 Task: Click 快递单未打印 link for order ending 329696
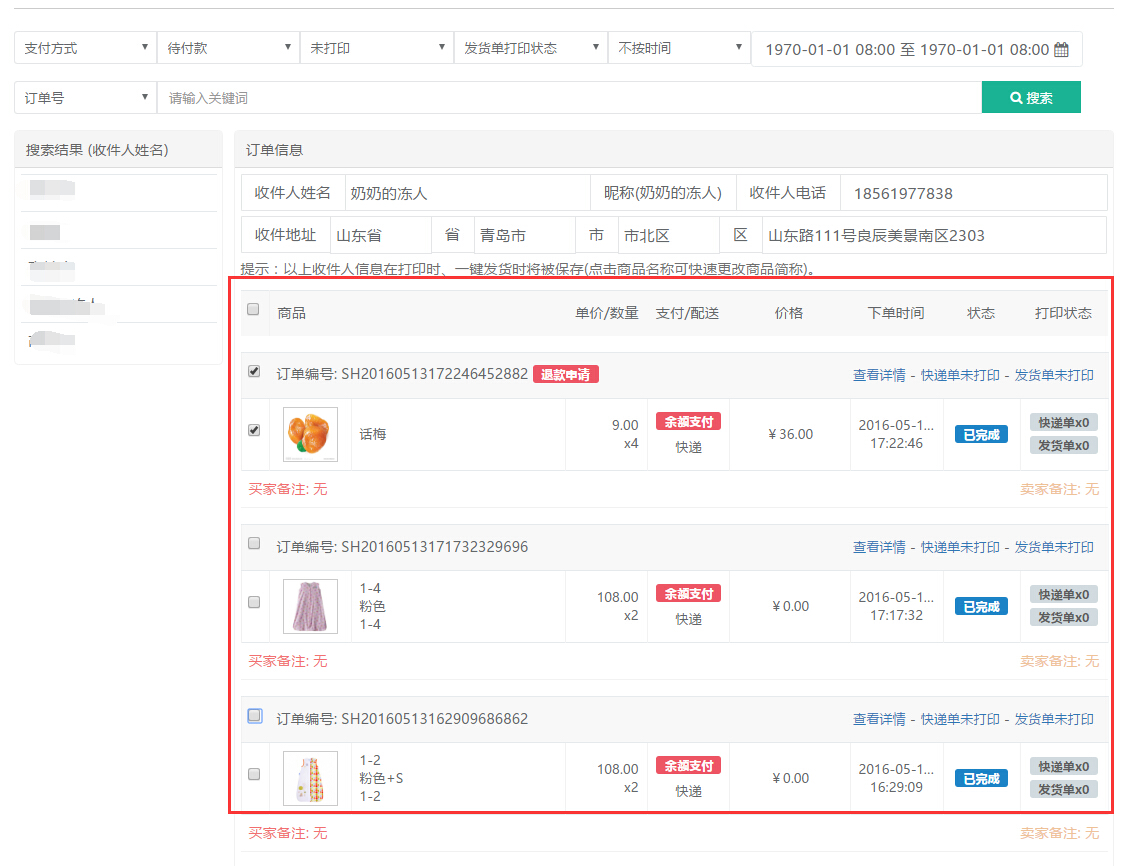pyautogui.click(x=960, y=548)
